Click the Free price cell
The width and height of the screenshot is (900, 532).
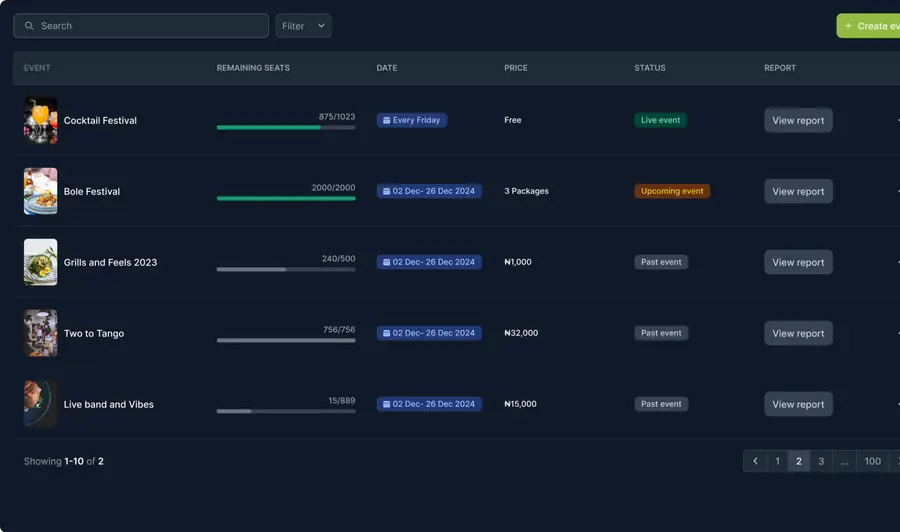pos(513,120)
